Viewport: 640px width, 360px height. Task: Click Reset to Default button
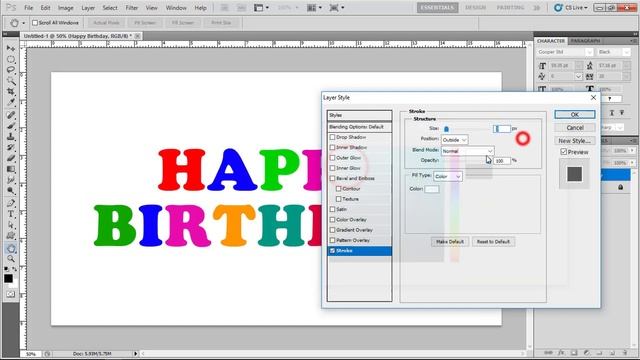[x=493, y=242]
